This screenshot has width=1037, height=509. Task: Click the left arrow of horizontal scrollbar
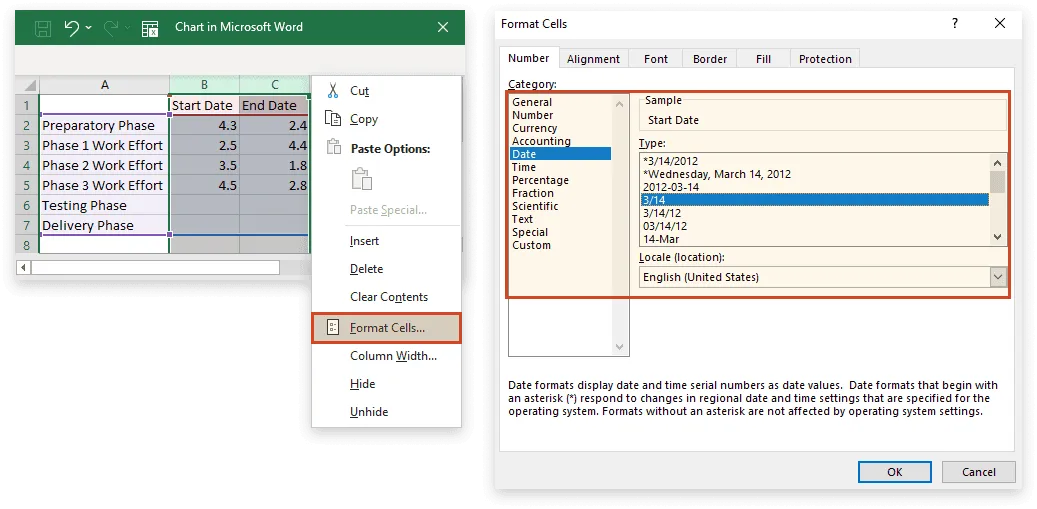(24, 268)
